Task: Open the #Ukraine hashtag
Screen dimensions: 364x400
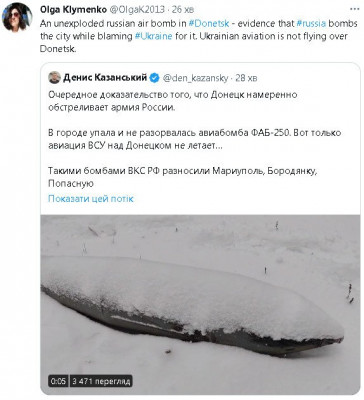Action: pos(153,36)
